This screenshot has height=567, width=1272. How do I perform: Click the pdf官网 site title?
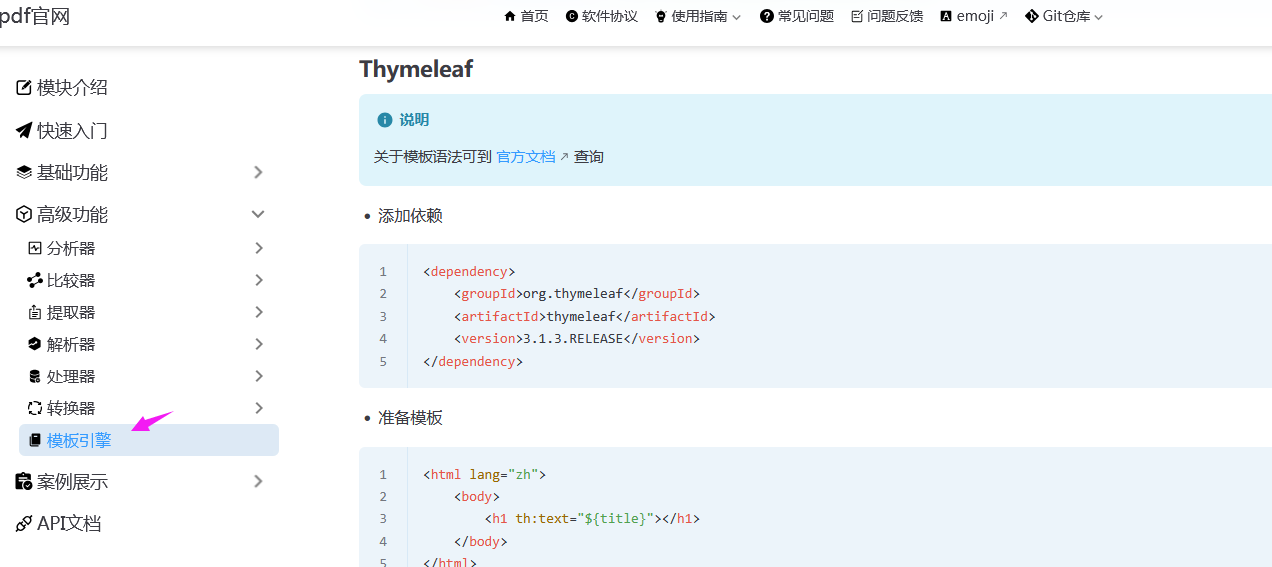point(35,16)
